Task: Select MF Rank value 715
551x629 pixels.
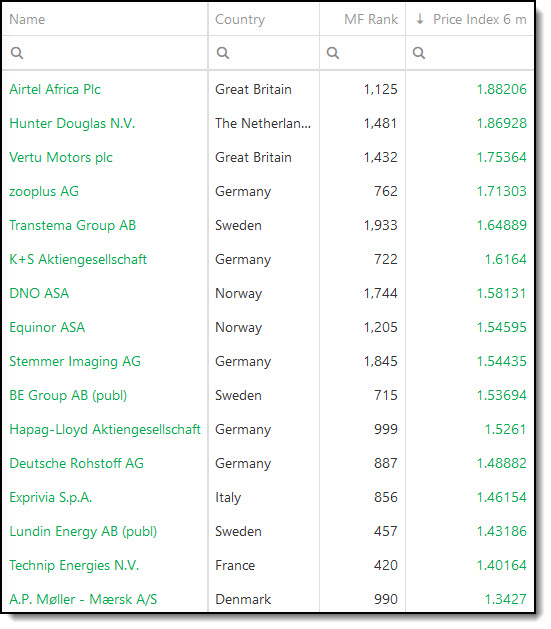Action: click(386, 396)
